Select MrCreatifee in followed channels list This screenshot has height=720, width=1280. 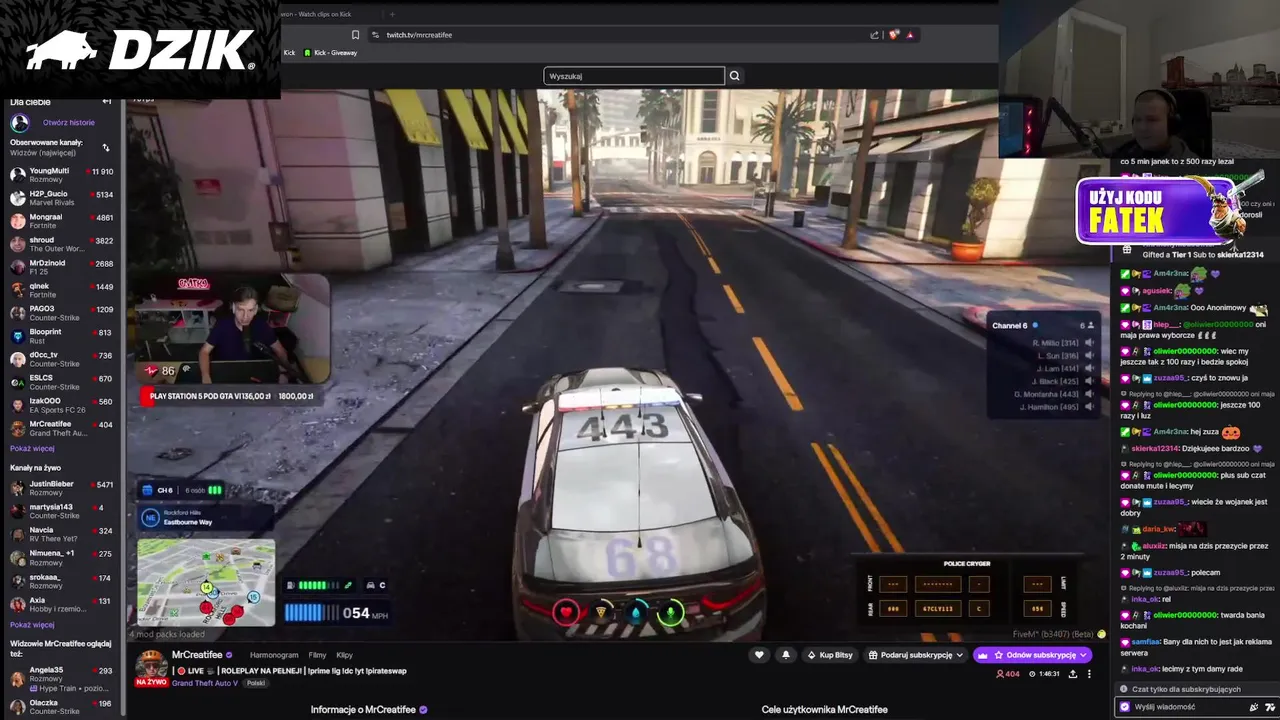pos(62,428)
